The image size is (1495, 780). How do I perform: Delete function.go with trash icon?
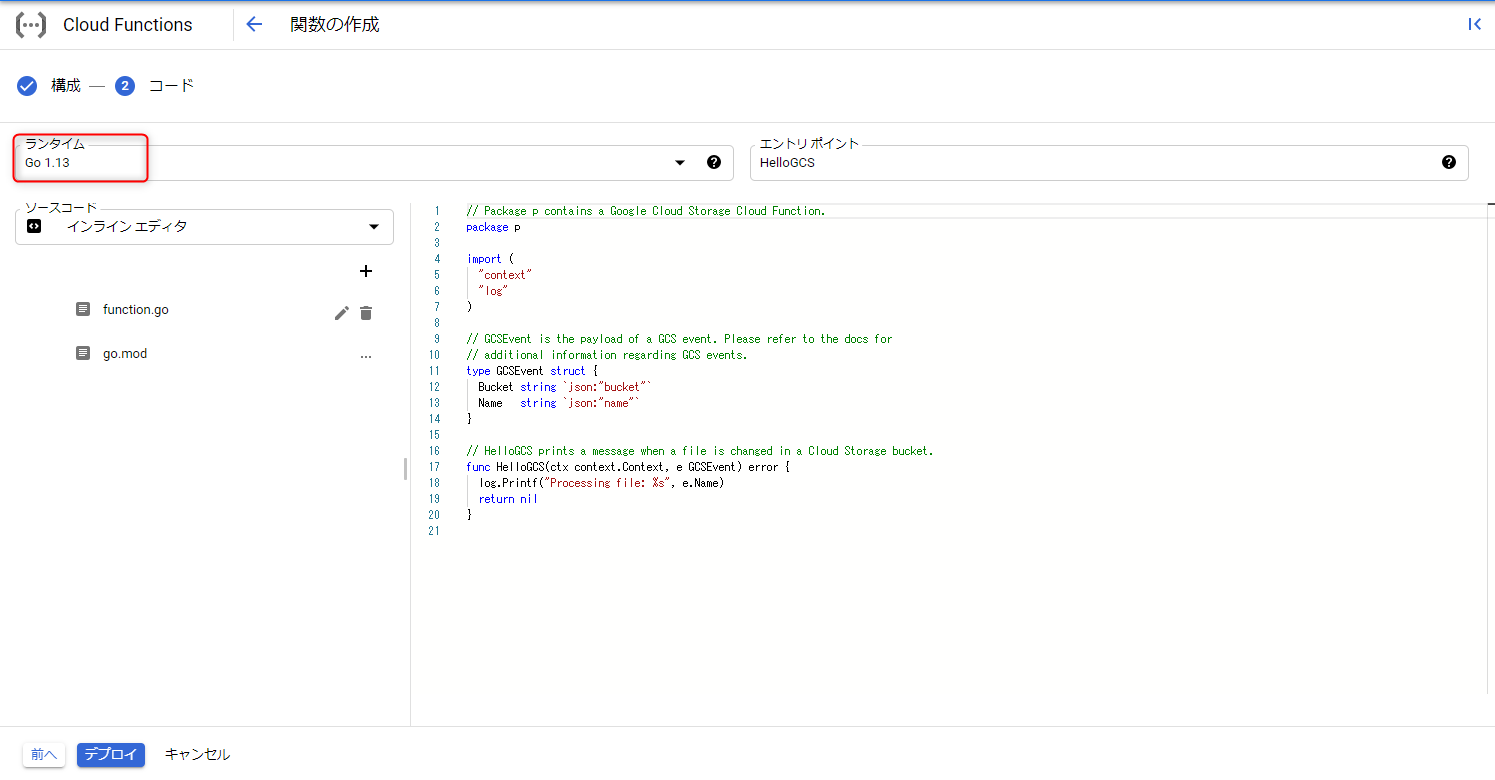pos(366,313)
